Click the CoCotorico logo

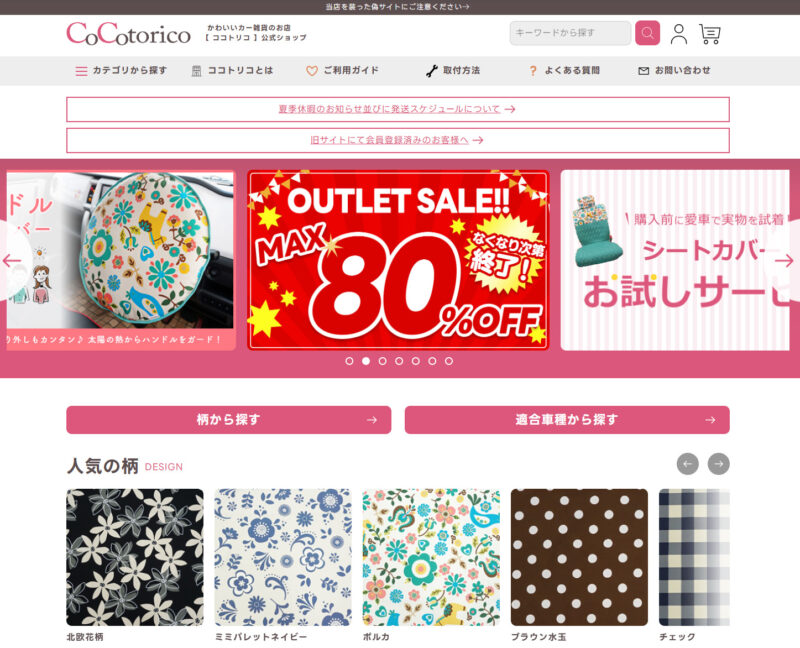(129, 34)
